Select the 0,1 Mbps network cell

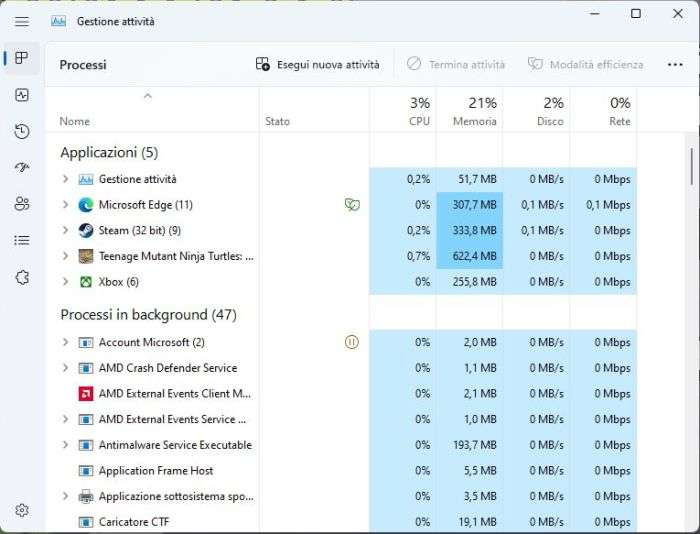(x=603, y=205)
